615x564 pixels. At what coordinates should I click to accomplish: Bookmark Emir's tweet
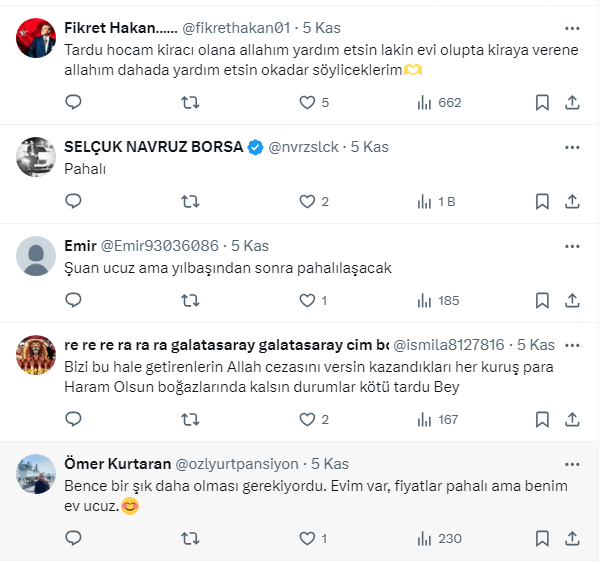click(541, 300)
